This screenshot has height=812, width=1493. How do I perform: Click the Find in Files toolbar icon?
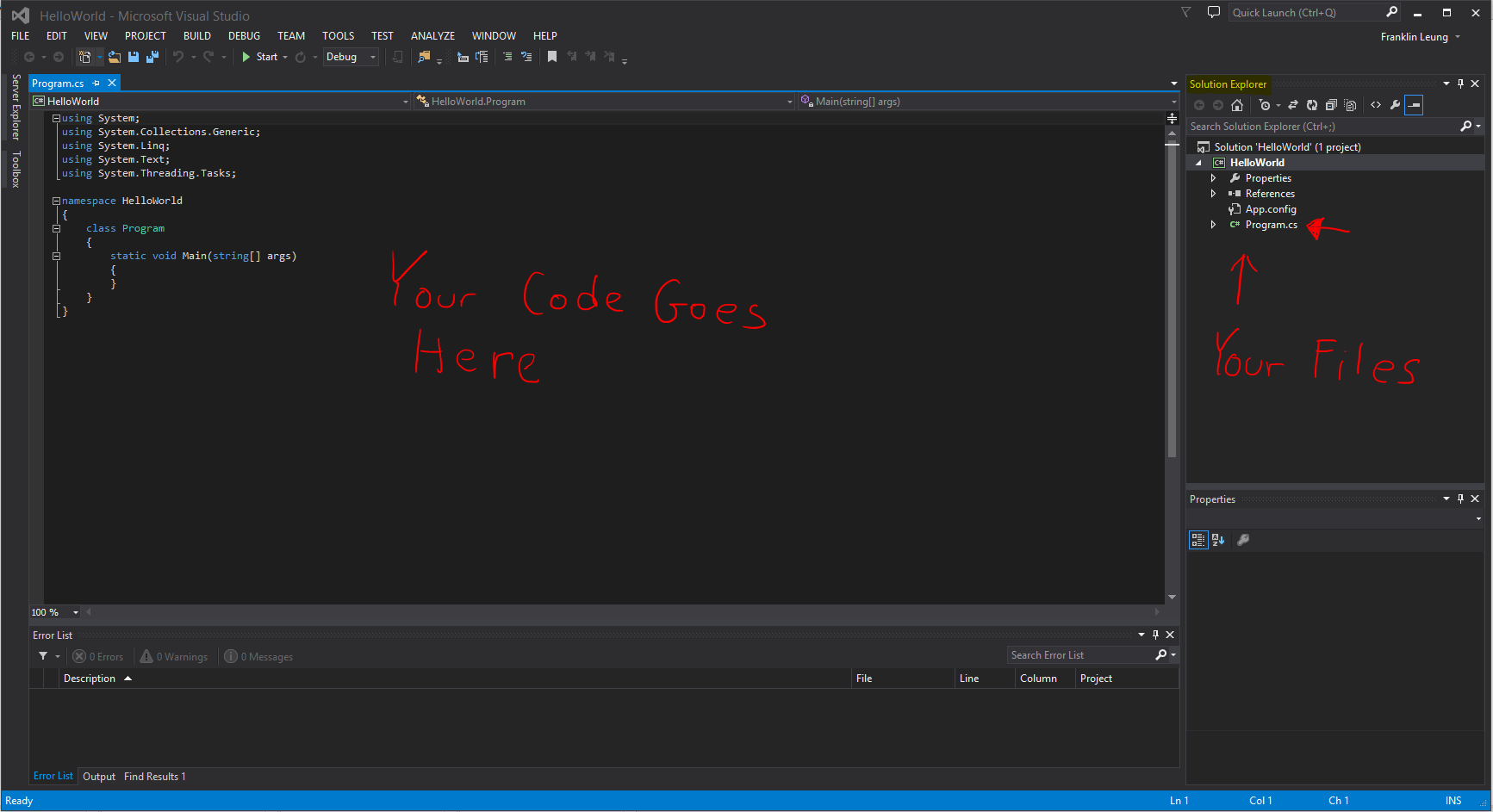(423, 57)
